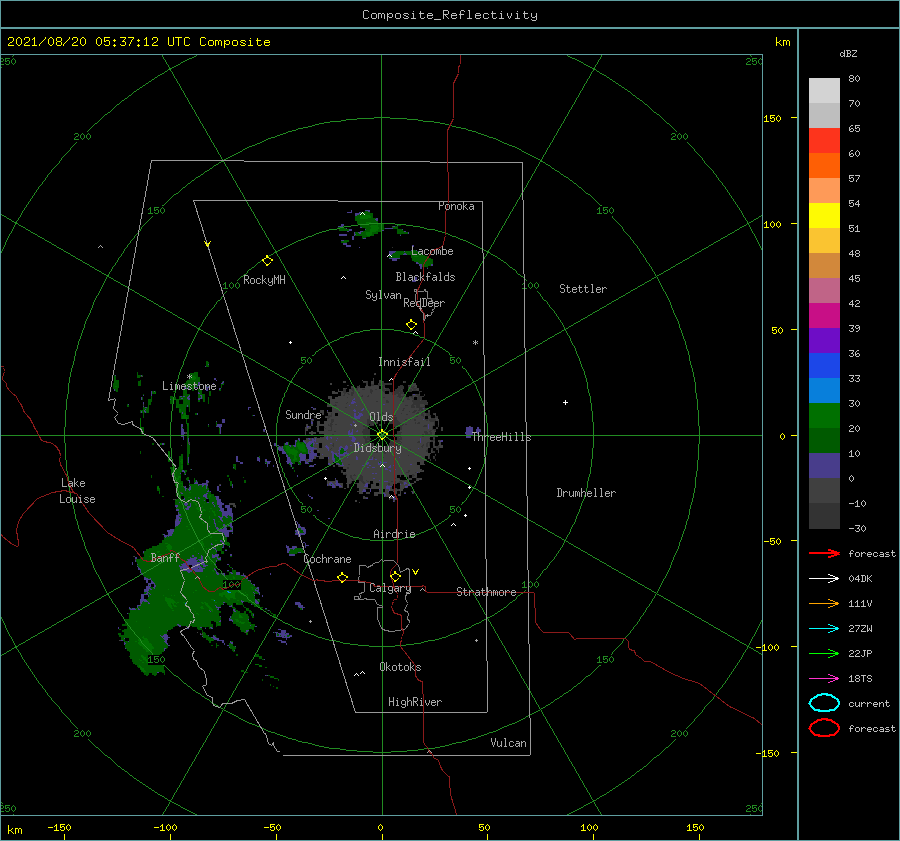Select the yellow 54 dBZ color swatch
This screenshot has width=900, height=841.
point(824,215)
